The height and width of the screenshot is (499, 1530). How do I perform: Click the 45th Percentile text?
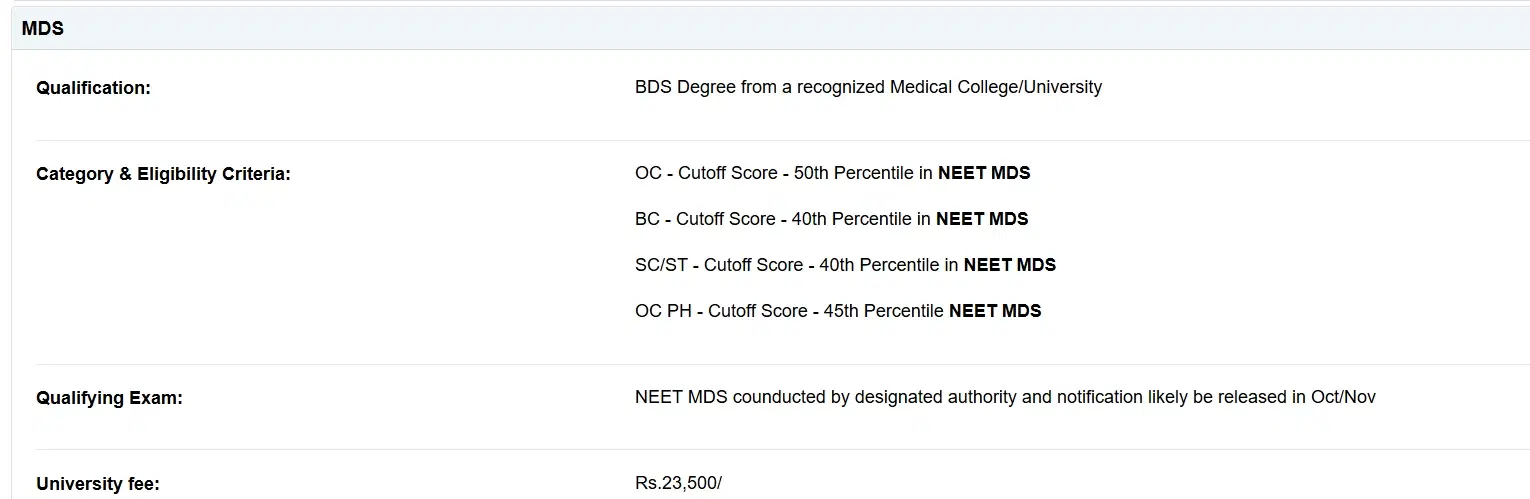pyautogui.click(x=883, y=311)
